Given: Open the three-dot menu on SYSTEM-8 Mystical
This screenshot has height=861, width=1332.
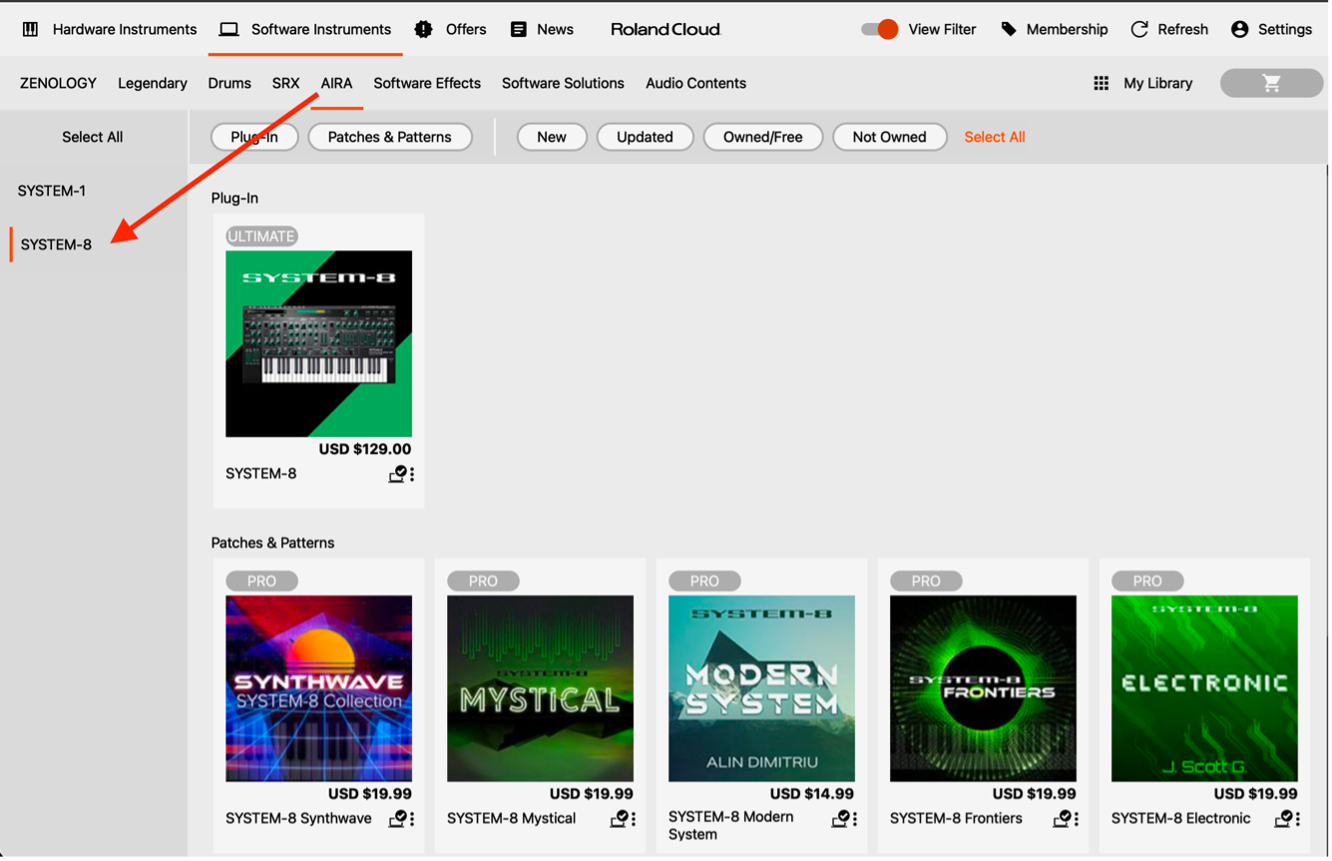Looking at the screenshot, I should 632,818.
